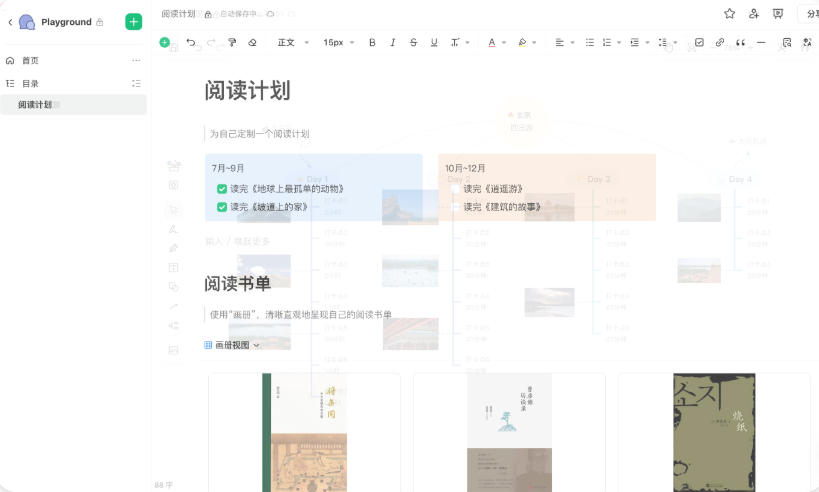Uncheck 读完《地球上最孤单的动物》 checkbox
Viewport: 819px width, 492px height.
tap(222, 189)
